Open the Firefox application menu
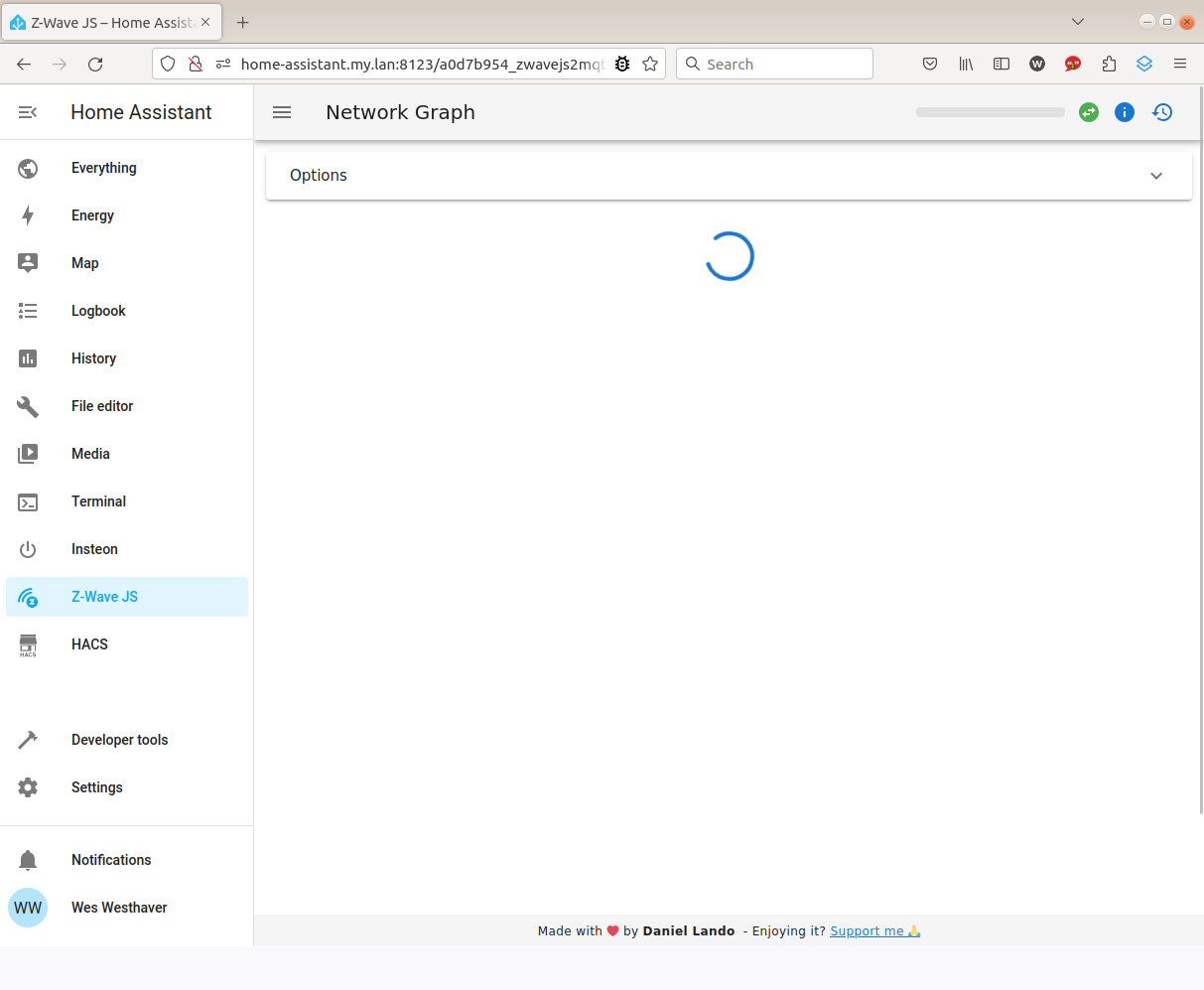 click(1180, 64)
